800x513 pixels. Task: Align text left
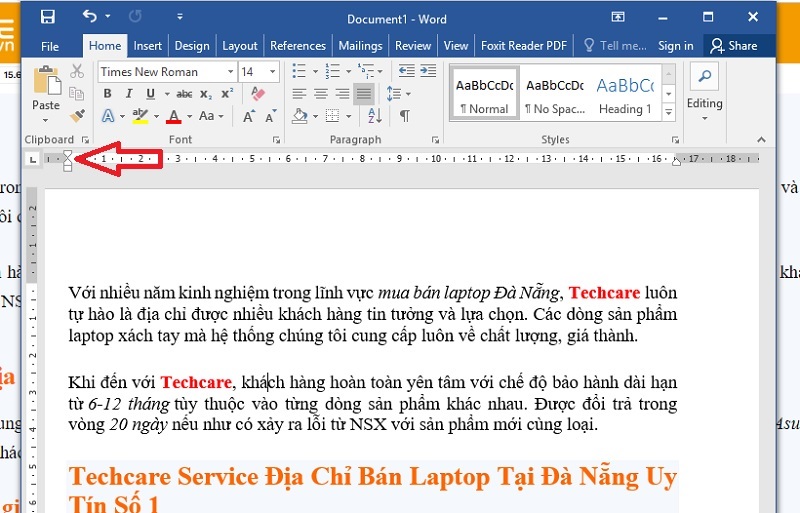[x=299, y=94]
